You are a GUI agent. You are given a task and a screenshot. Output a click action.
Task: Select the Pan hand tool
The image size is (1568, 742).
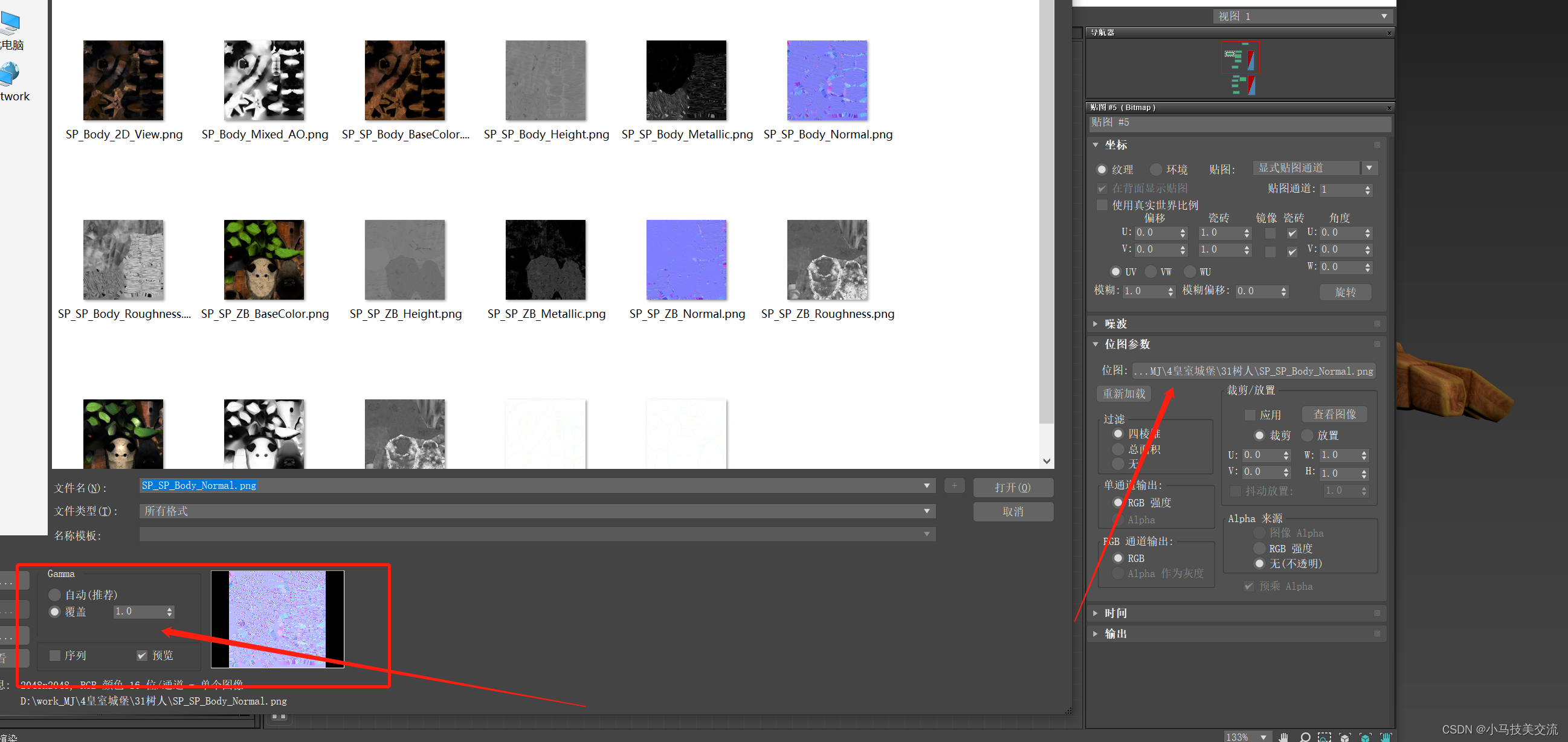[1284, 737]
